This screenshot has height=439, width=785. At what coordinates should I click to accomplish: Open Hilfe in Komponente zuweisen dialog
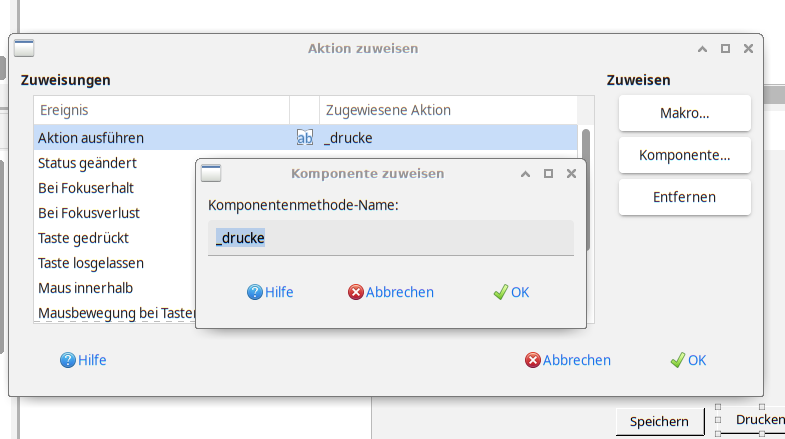click(270, 292)
